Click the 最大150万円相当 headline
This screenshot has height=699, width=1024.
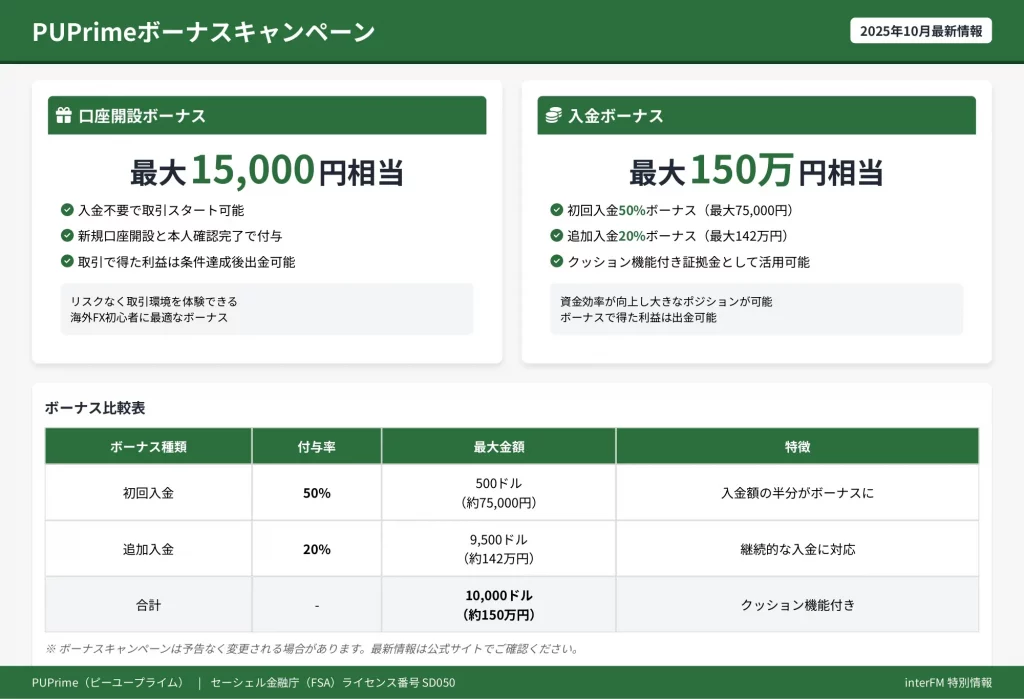756,172
